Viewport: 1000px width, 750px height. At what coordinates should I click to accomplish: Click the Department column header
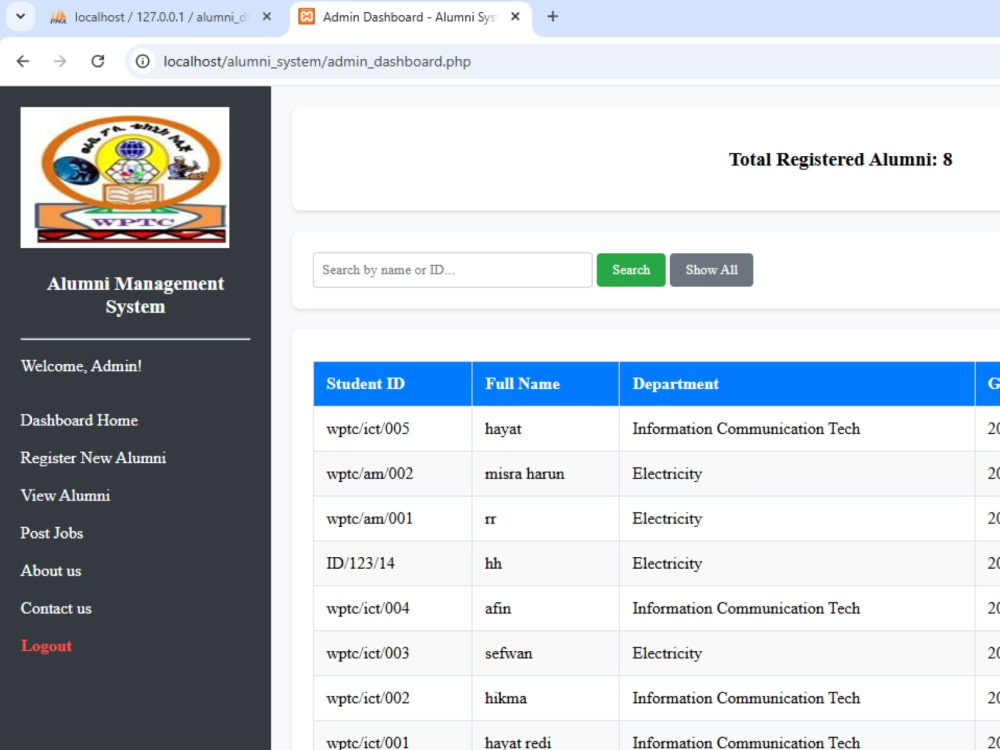(797, 384)
